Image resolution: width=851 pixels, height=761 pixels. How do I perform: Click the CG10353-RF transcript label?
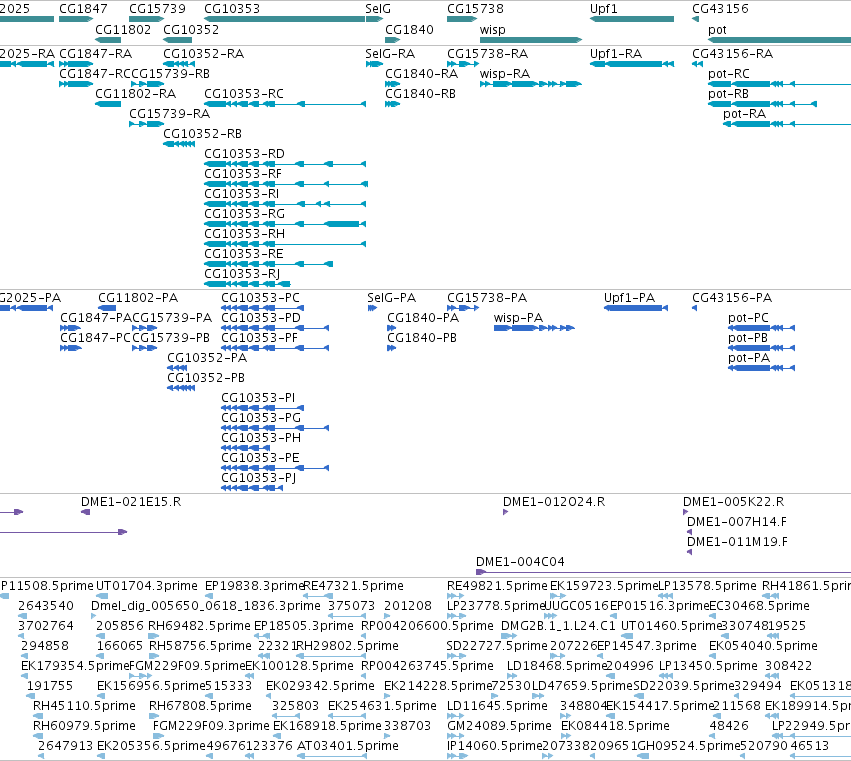pyautogui.click(x=243, y=174)
